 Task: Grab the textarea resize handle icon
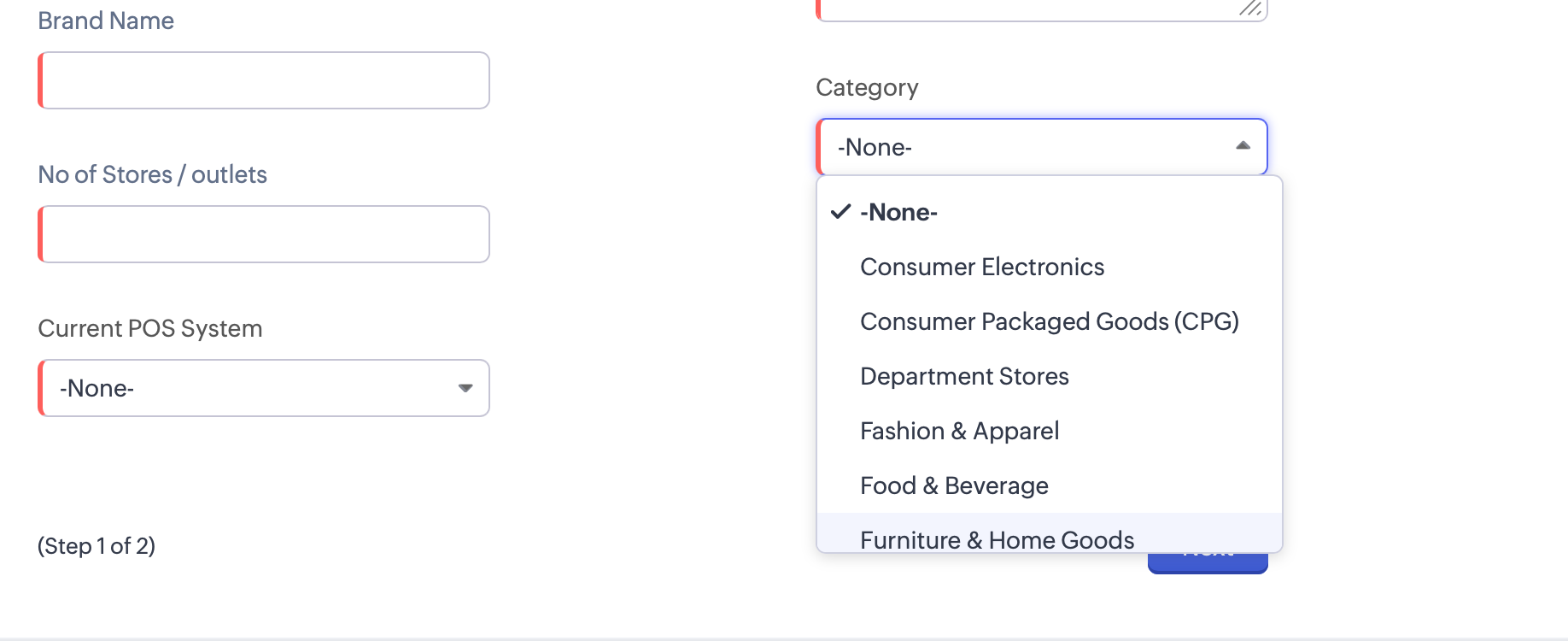click(x=1251, y=8)
